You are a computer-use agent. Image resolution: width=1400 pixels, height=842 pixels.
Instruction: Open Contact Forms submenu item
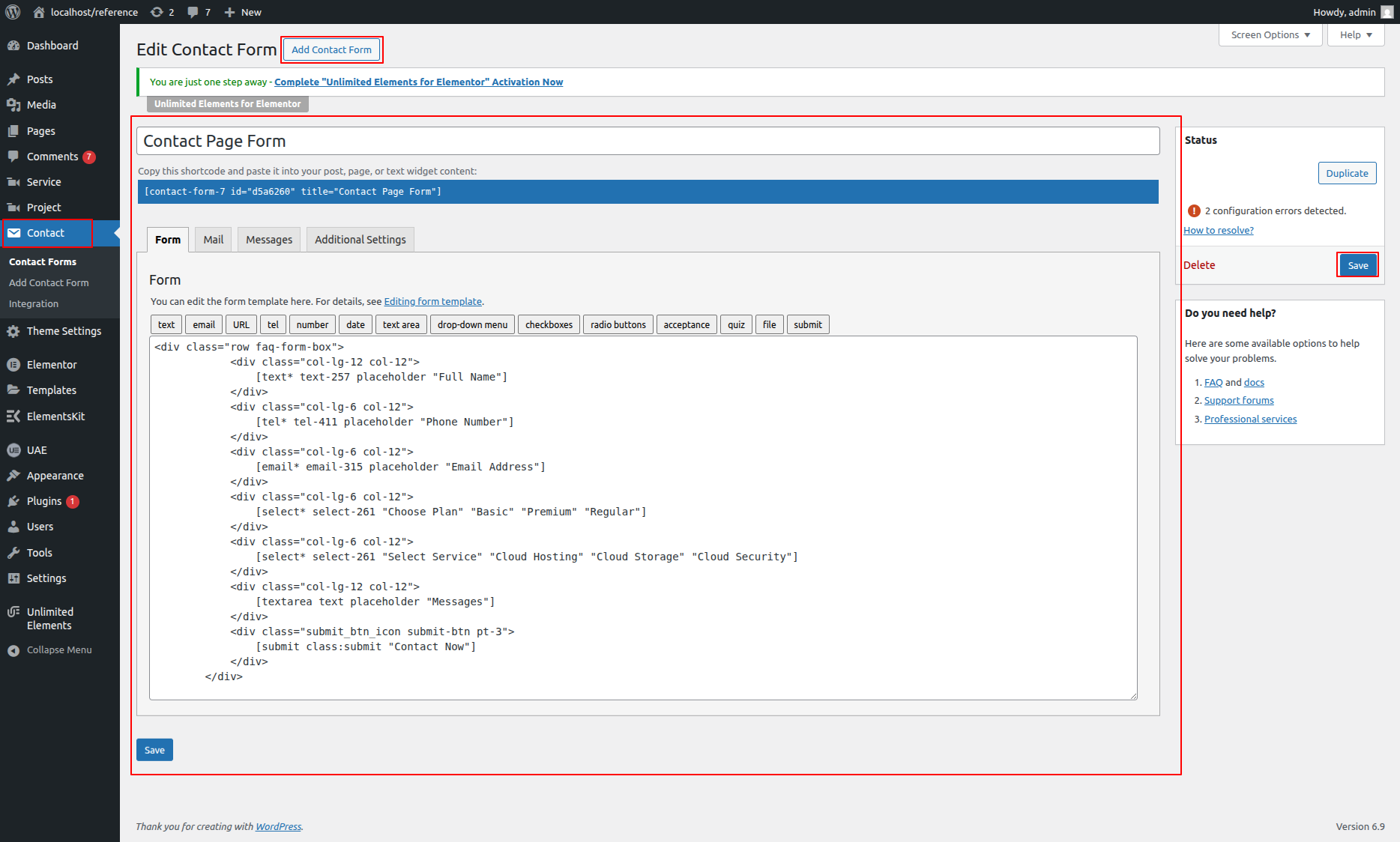(x=43, y=262)
